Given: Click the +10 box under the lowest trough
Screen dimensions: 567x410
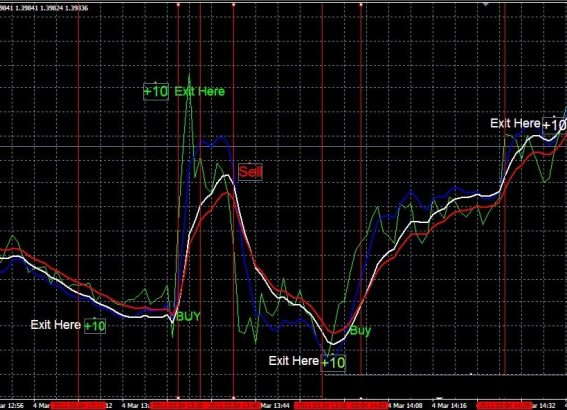Looking at the screenshot, I should click(333, 362).
